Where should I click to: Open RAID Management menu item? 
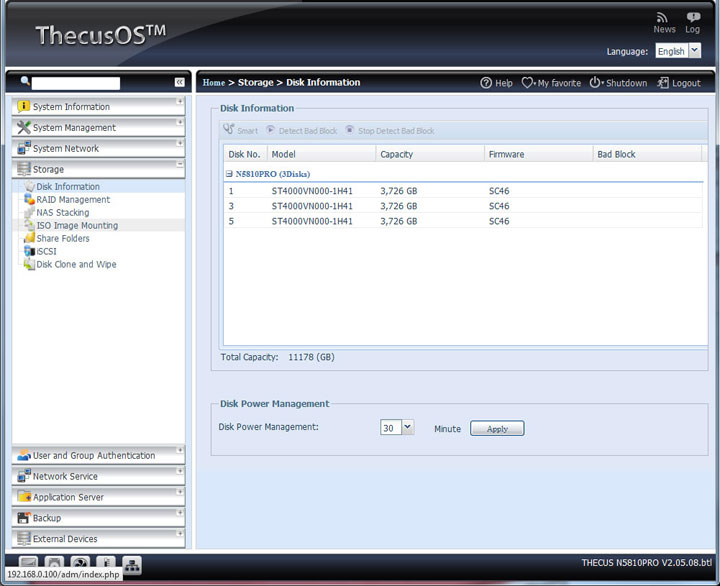coord(73,199)
